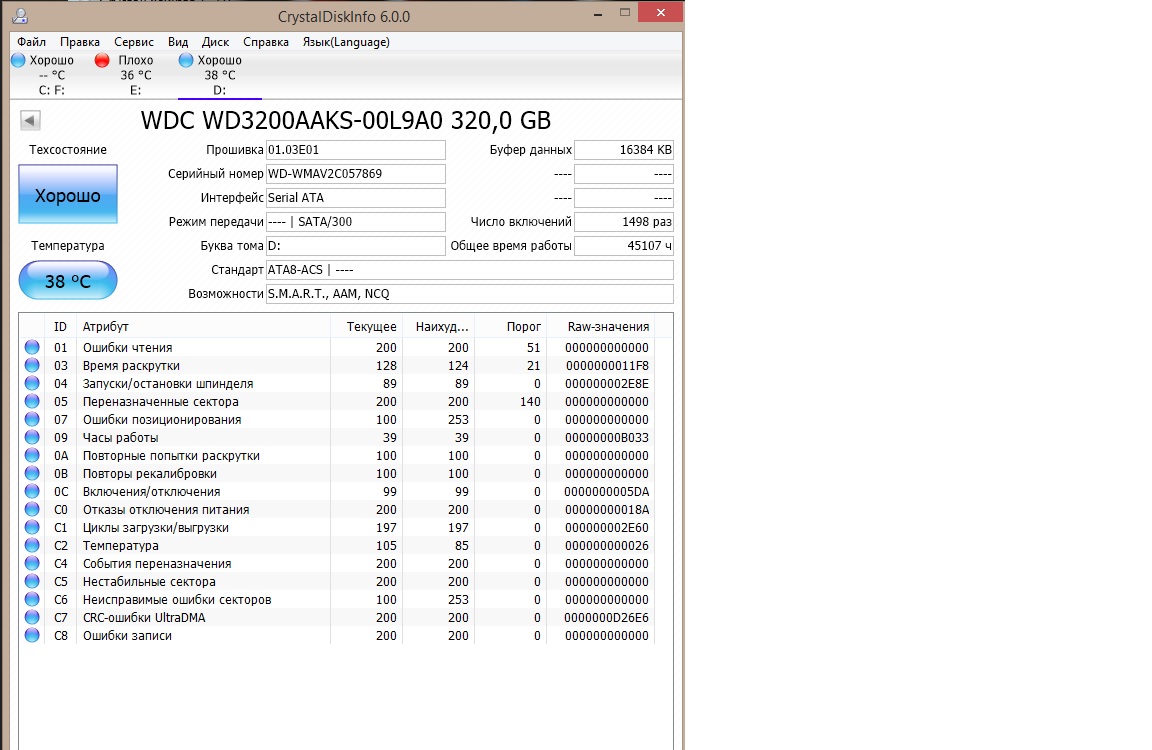
Task: Click the Прошивка field 01.03E01
Action: tap(356, 150)
